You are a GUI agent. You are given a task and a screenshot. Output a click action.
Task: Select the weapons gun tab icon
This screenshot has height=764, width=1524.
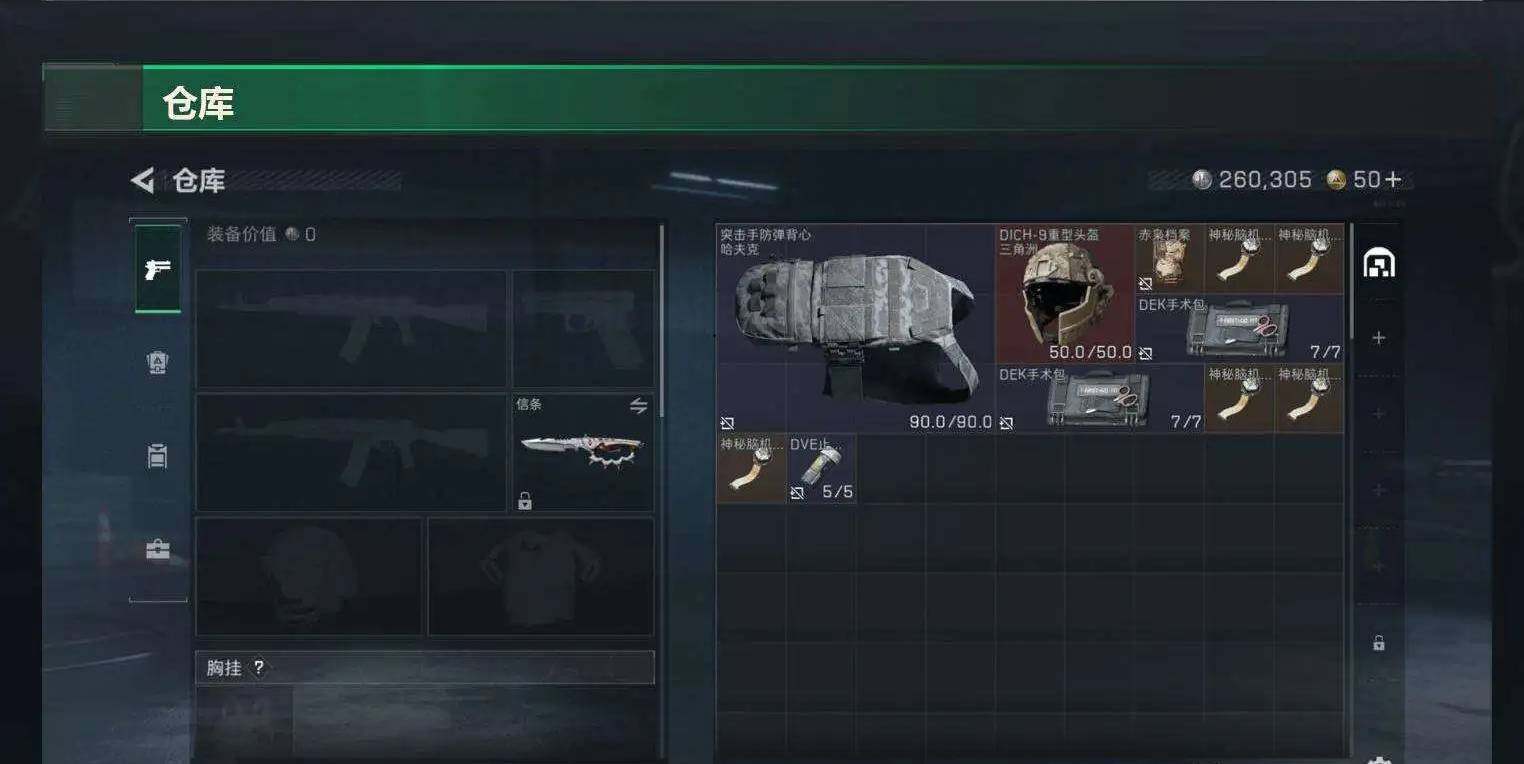pyautogui.click(x=158, y=269)
